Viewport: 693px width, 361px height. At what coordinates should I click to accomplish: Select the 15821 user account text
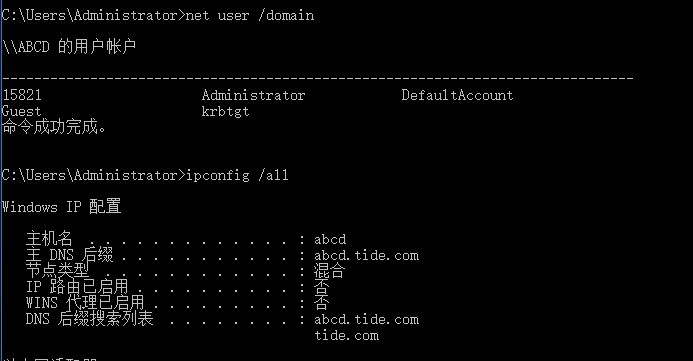(22, 95)
